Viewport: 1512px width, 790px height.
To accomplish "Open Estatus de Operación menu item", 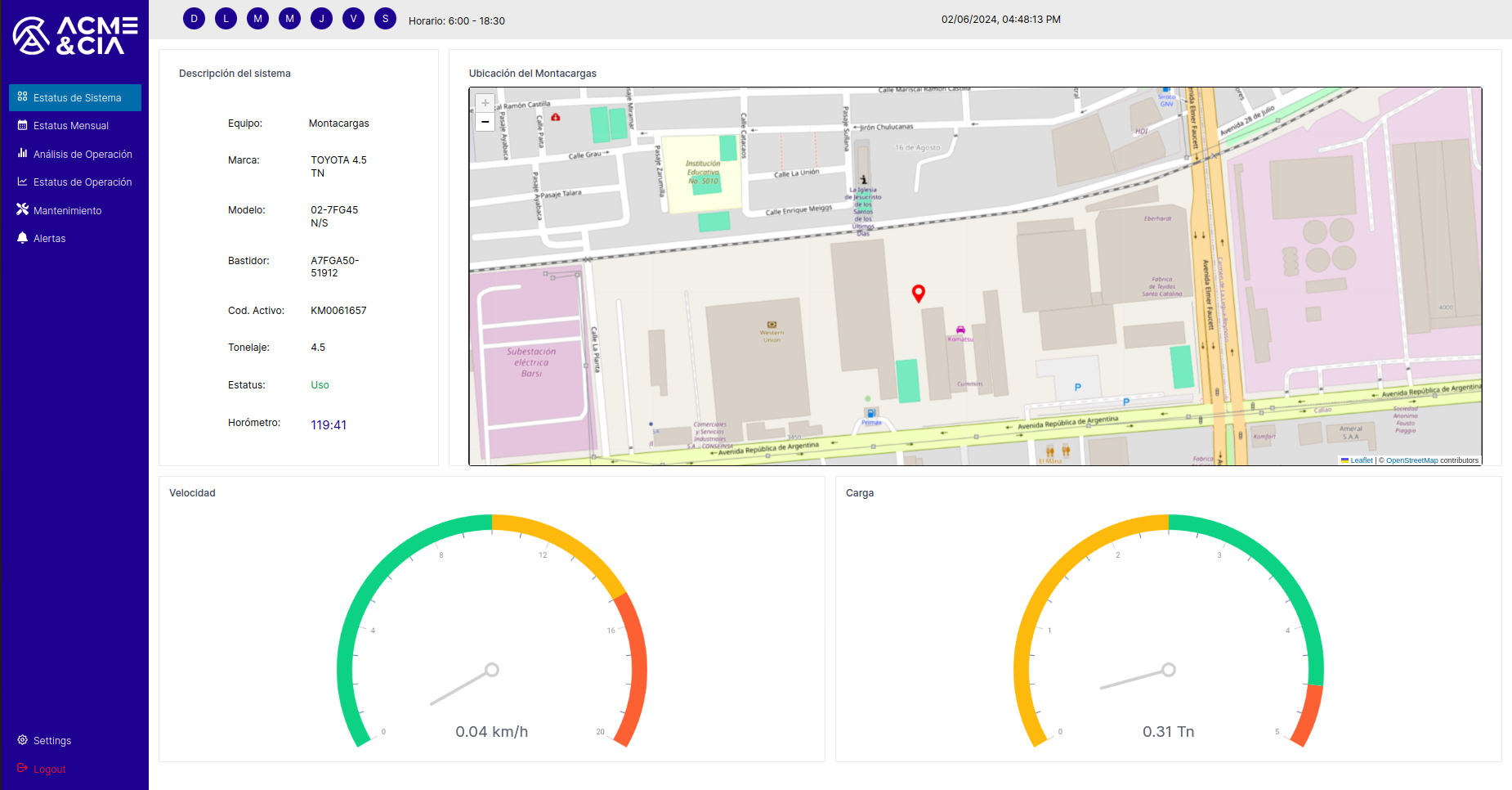I will (82, 182).
